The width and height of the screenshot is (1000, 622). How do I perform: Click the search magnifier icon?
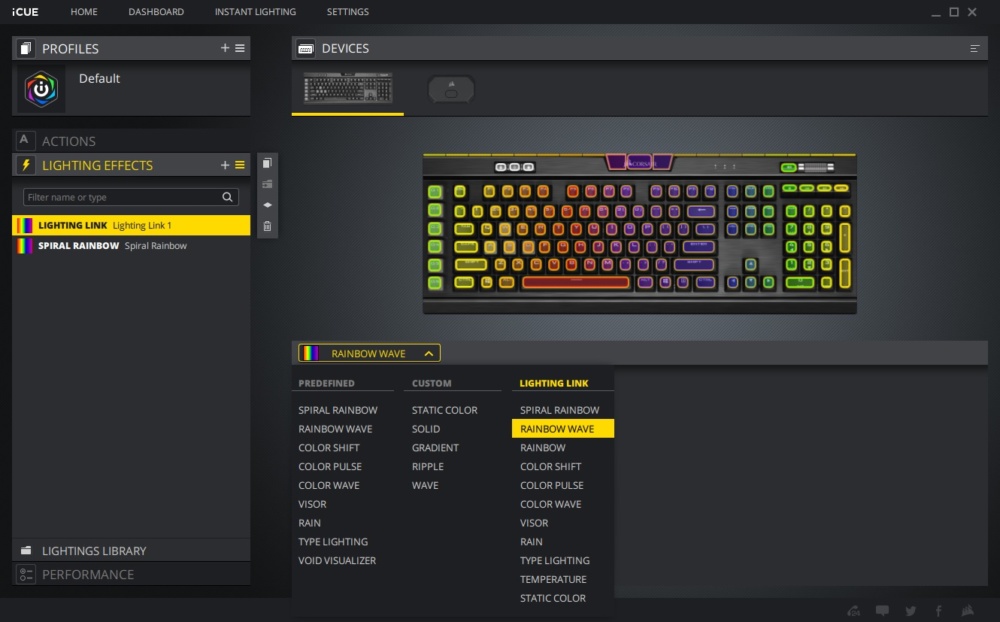pyautogui.click(x=227, y=197)
